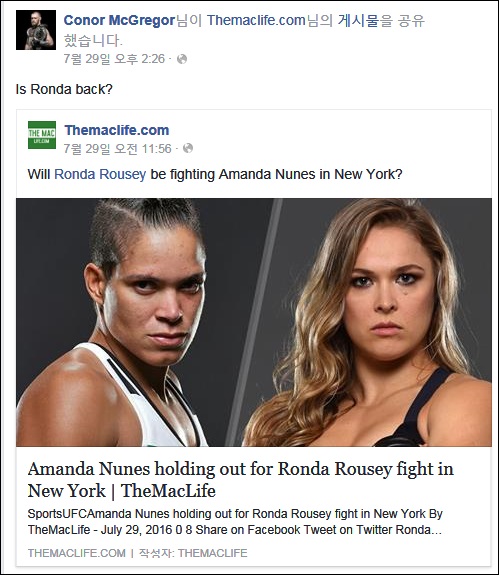The height and width of the screenshot is (575, 499).
Task: Click the THEMACLIFE.COM source domain label
Action: [x=77, y=553]
